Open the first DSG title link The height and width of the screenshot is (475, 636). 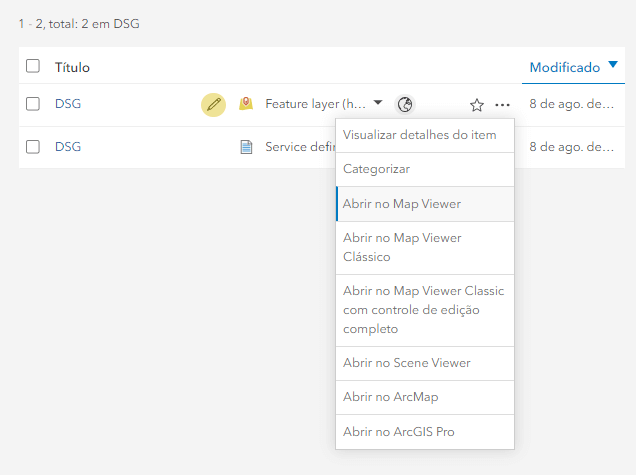[68, 104]
